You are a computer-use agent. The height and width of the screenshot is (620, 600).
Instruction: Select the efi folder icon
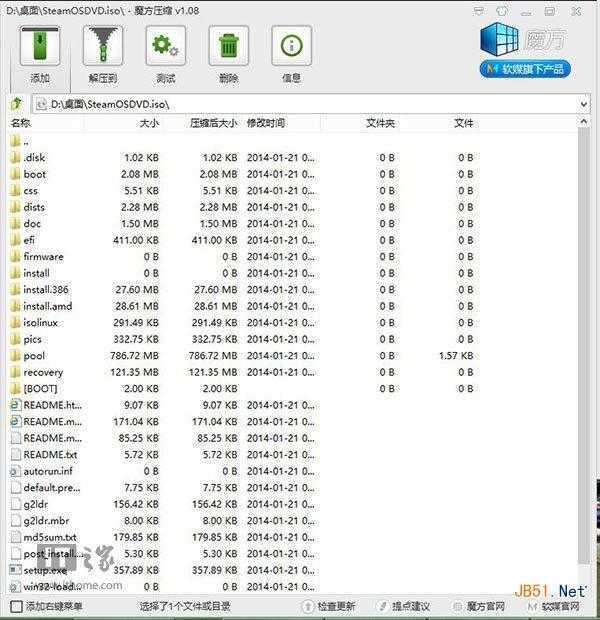click(x=15, y=240)
